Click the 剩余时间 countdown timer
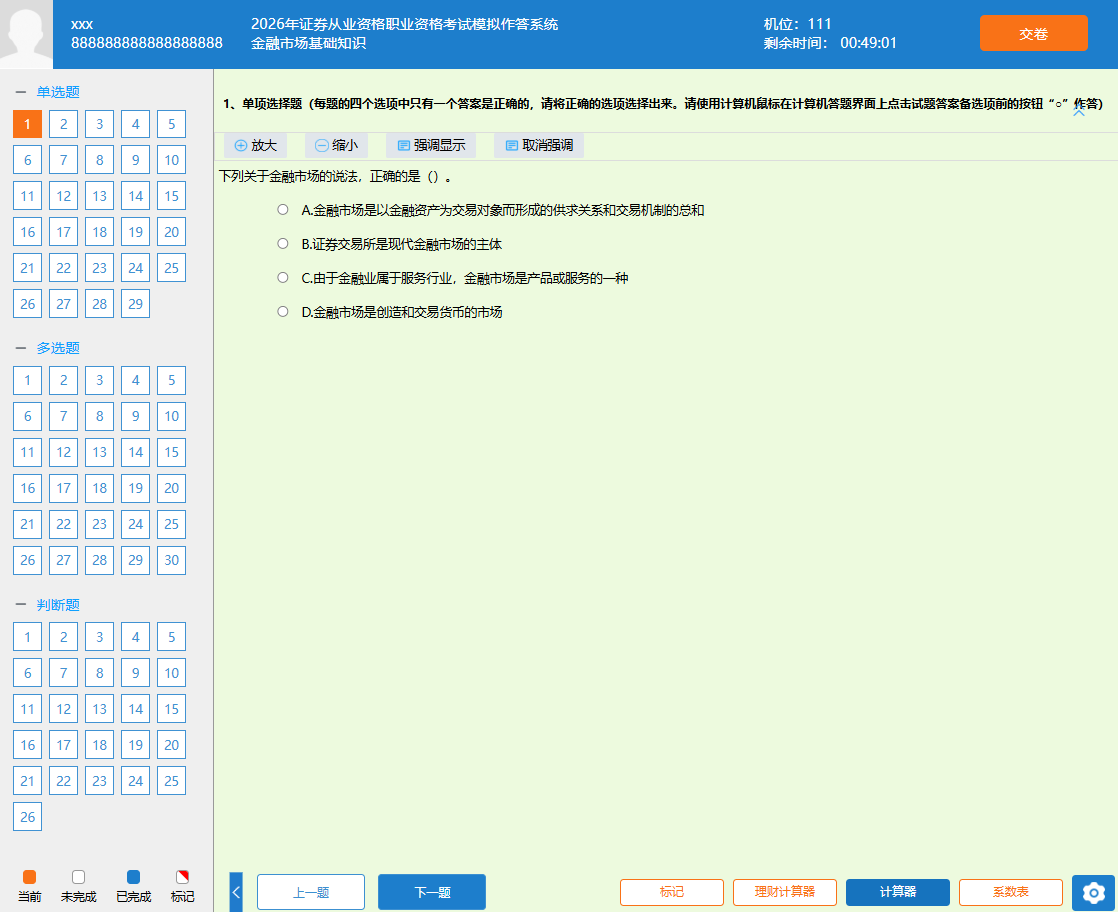The height and width of the screenshot is (912, 1118). click(830, 43)
